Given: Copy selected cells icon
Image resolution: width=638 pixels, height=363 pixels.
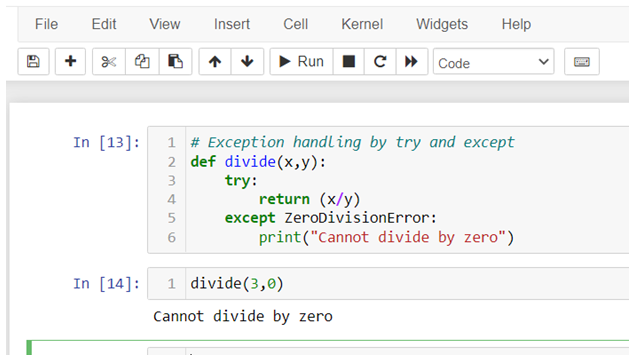Looking at the screenshot, I should click(x=142, y=61).
